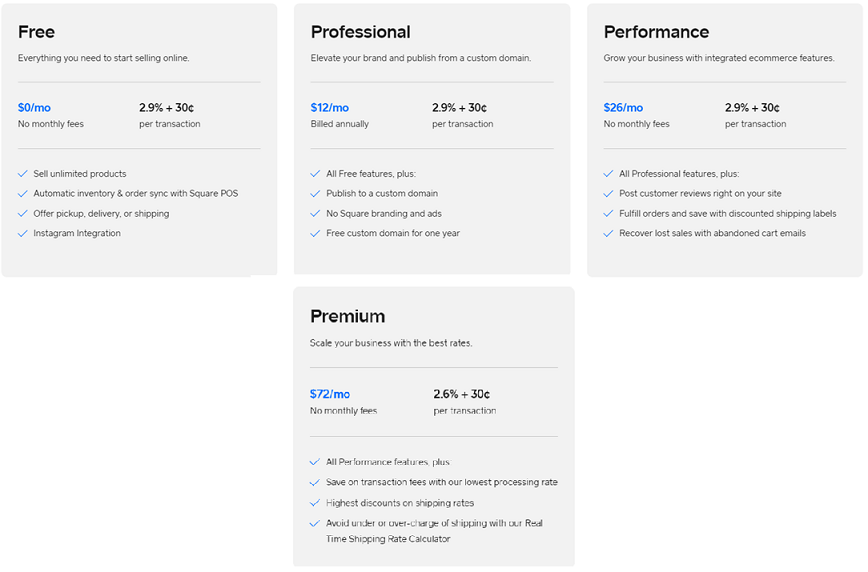868x572 pixels.
Task: Click checkmark next to Instagram Integration
Action: (23, 234)
